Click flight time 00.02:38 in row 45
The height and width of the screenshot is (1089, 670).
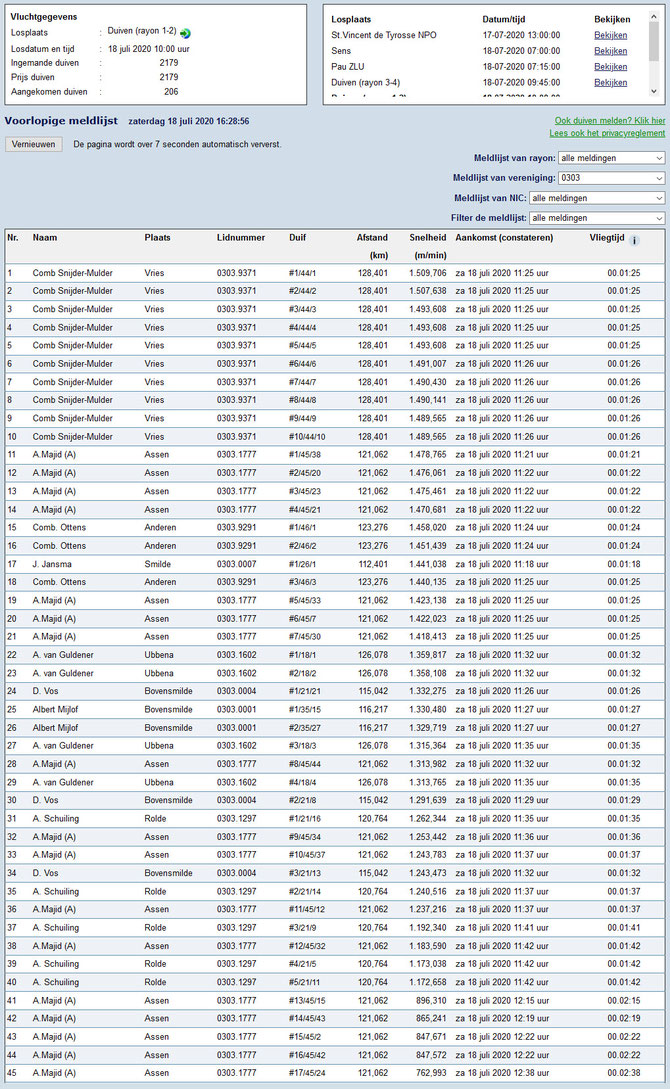point(624,1073)
